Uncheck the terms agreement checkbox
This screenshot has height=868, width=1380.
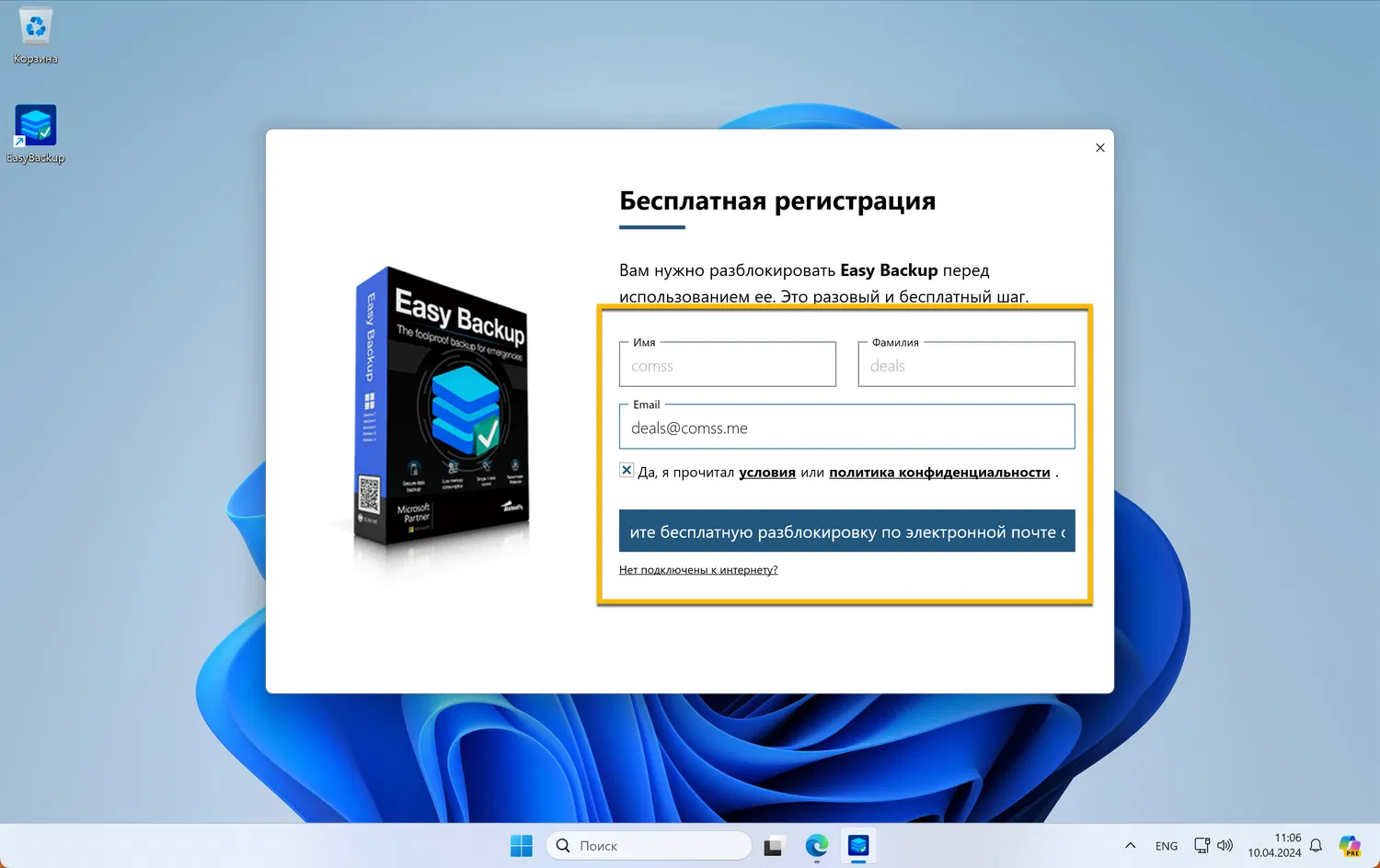(627, 470)
